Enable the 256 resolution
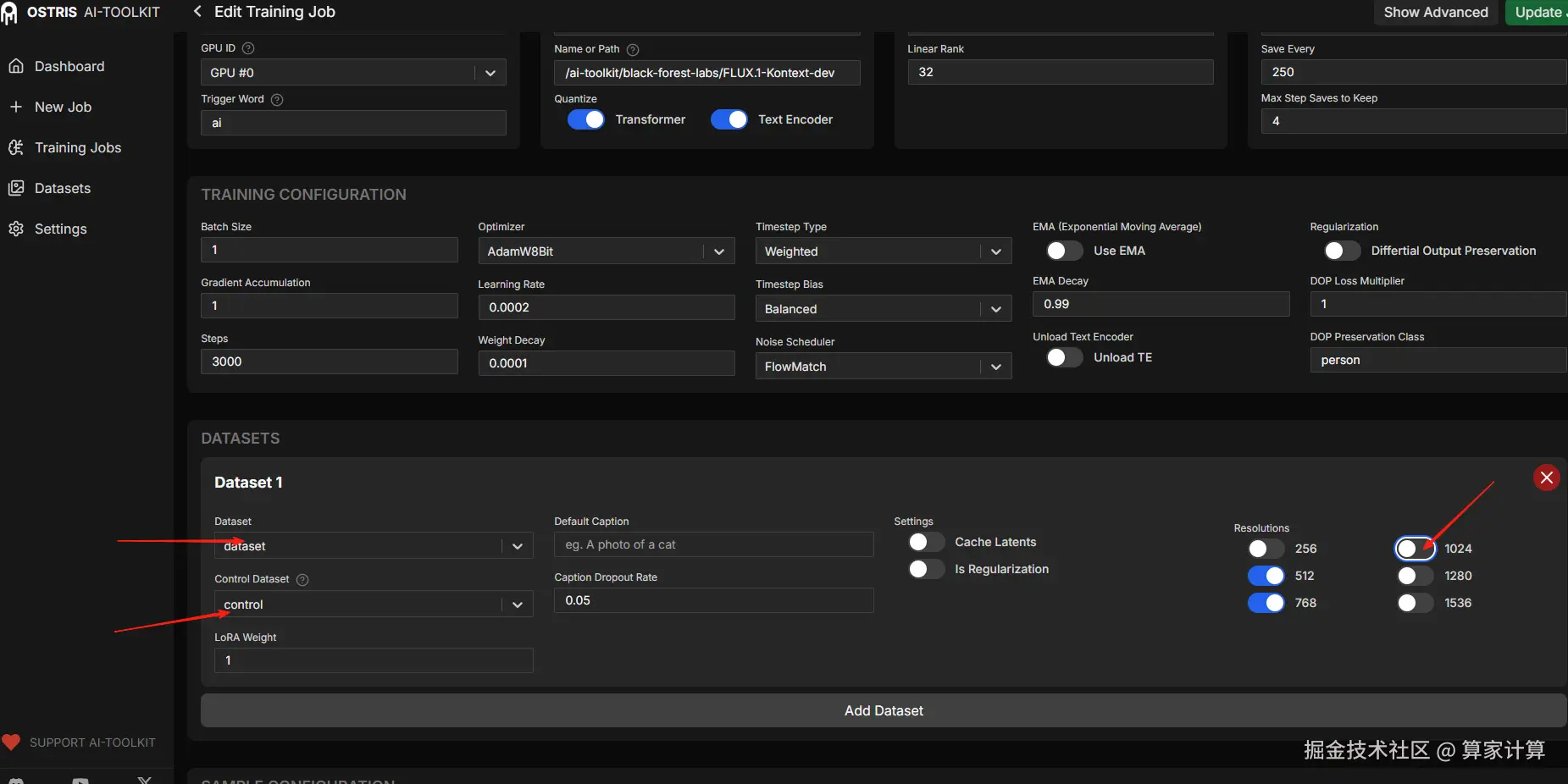Viewport: 1568px width, 784px height. coord(1266,549)
